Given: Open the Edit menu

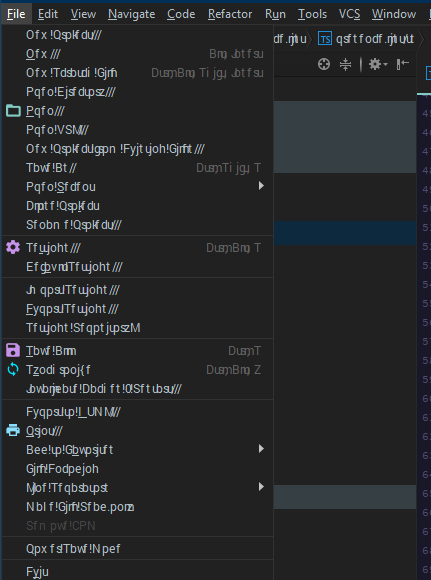Looking at the screenshot, I should coord(48,14).
